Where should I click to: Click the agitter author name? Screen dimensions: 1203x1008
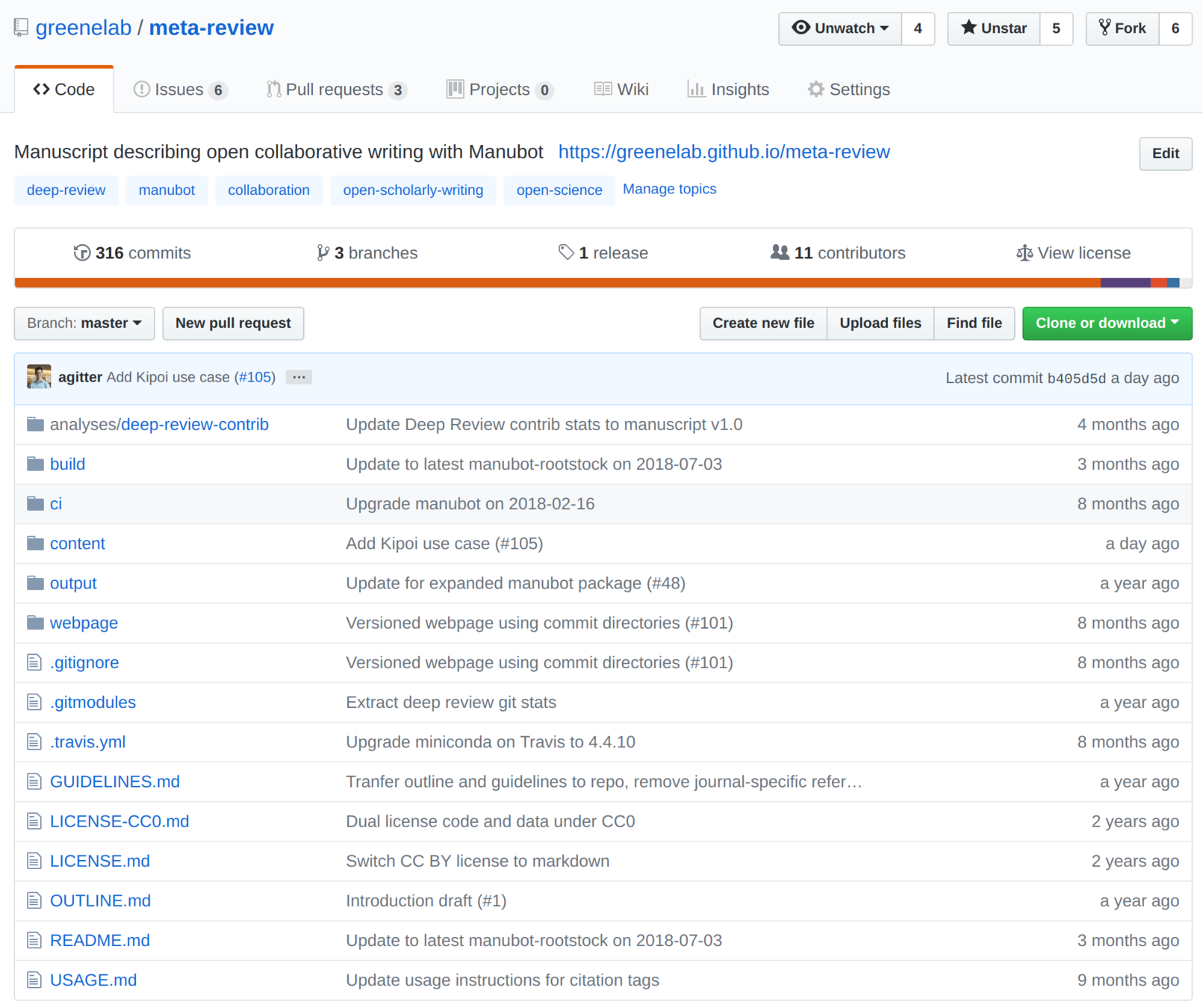(x=80, y=377)
